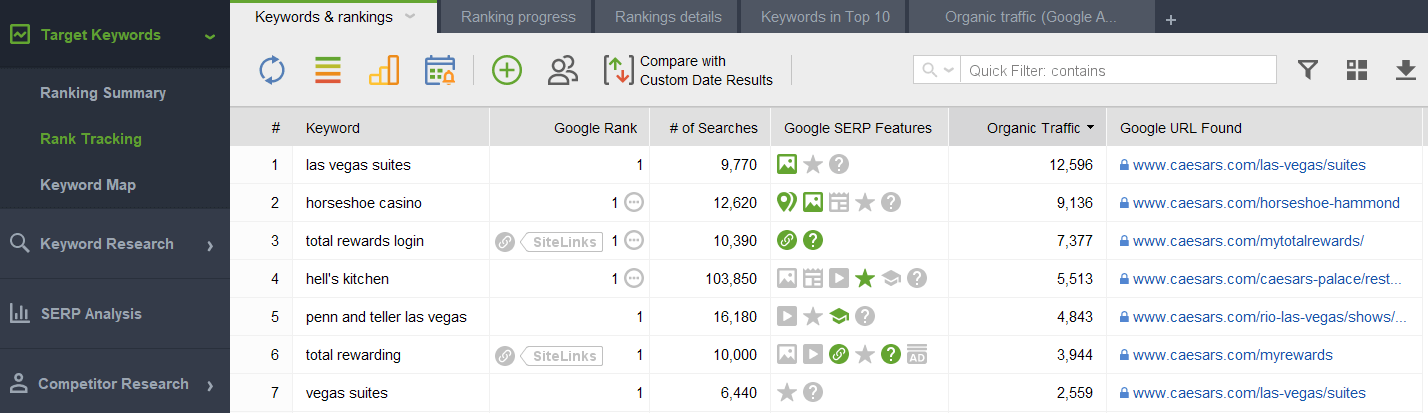Click the refresh rankings icon
Screen dimensions: 1428x413
point(272,70)
